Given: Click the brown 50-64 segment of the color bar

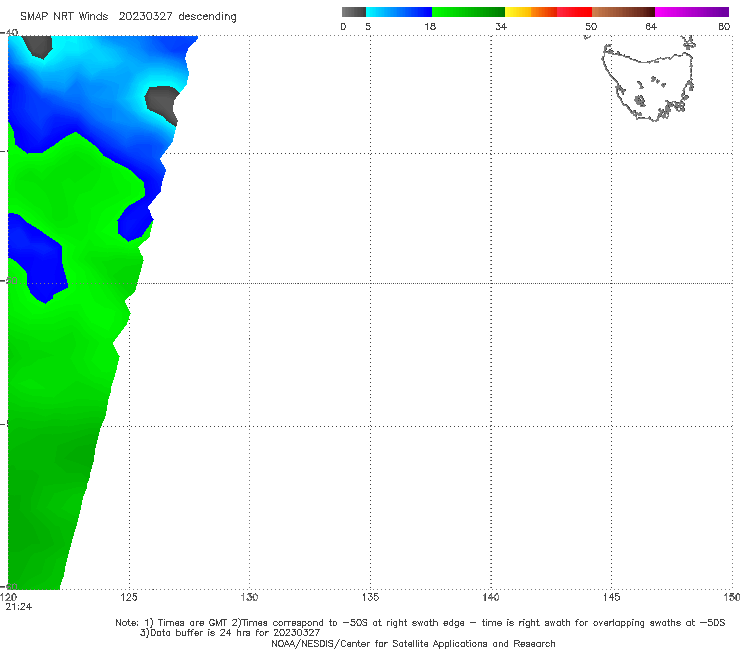Looking at the screenshot, I should coord(623,12).
